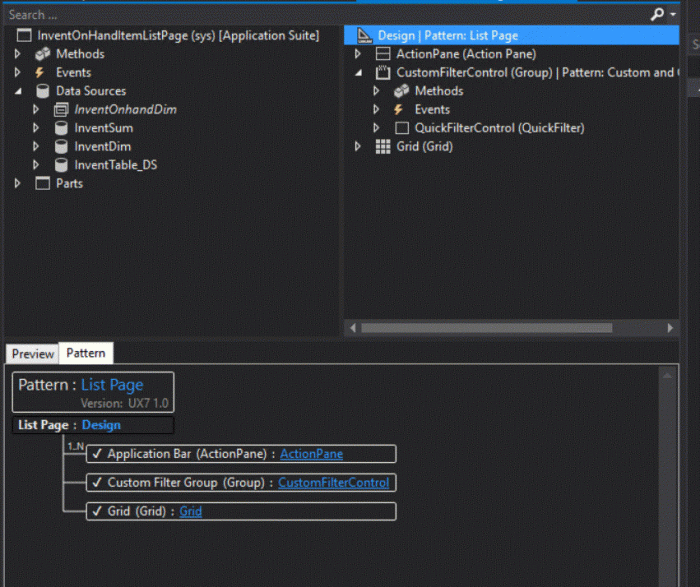Click the design pane horizontal scrollbar thumb
The image size is (700, 587).
487,328
